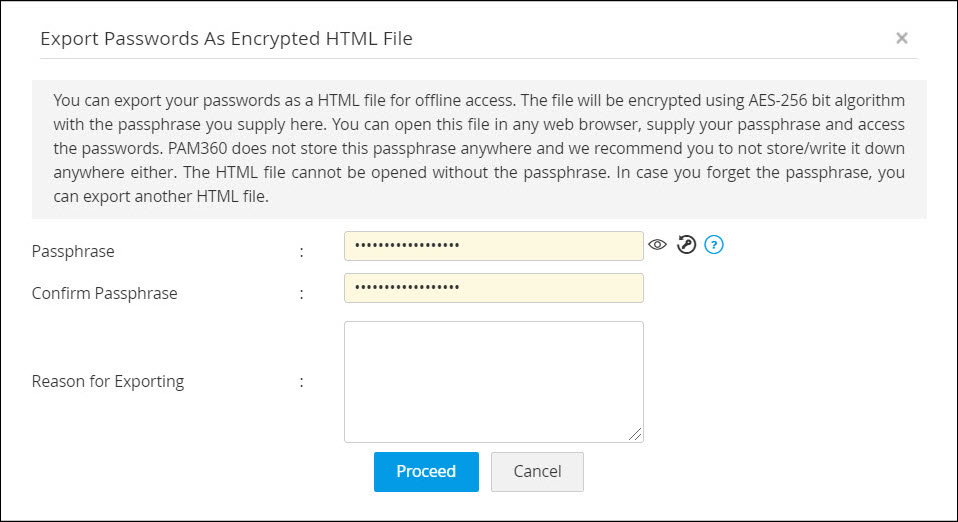
Task: Focus the Passphrase input field
Action: click(493, 246)
